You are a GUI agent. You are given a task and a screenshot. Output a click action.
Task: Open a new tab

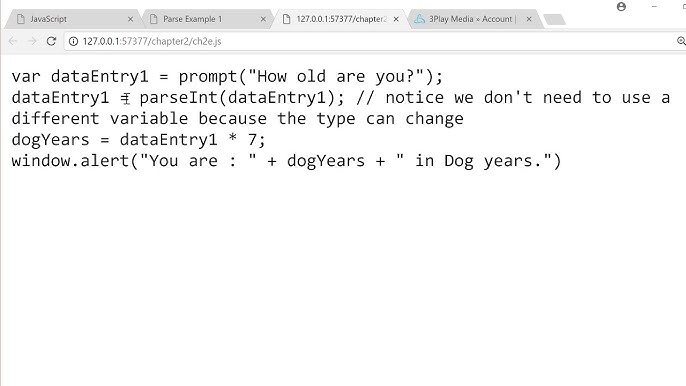coord(554,19)
